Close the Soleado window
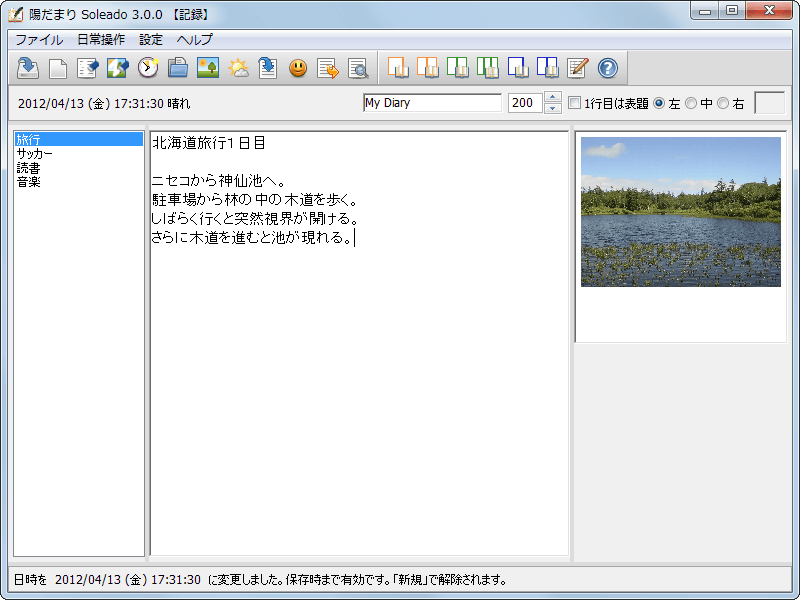 tap(769, 11)
